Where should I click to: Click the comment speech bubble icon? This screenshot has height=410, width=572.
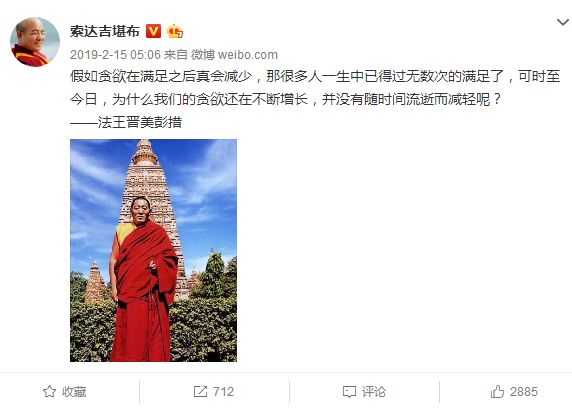349,392
